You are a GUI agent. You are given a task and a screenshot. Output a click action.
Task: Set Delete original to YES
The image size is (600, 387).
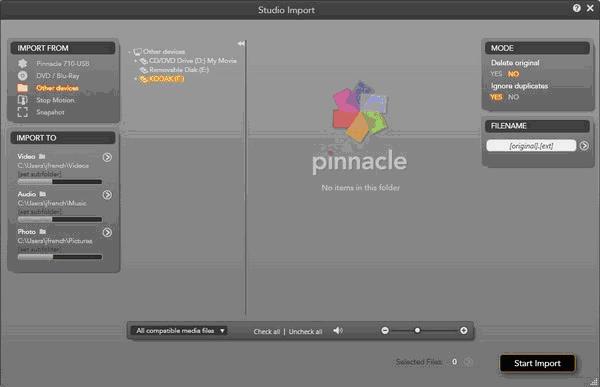[x=496, y=74]
